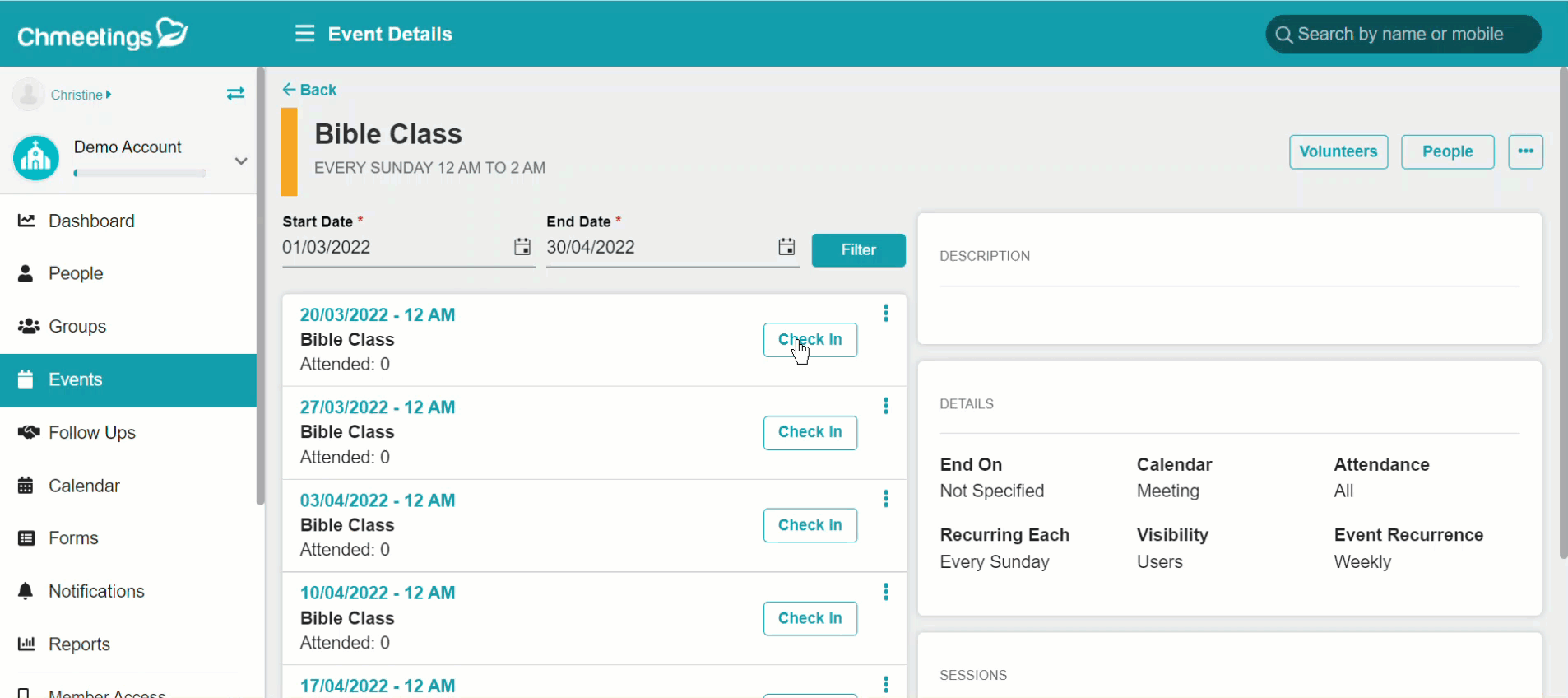1568x698 pixels.
Task: Click the Bible Class event title
Action: pos(388,134)
